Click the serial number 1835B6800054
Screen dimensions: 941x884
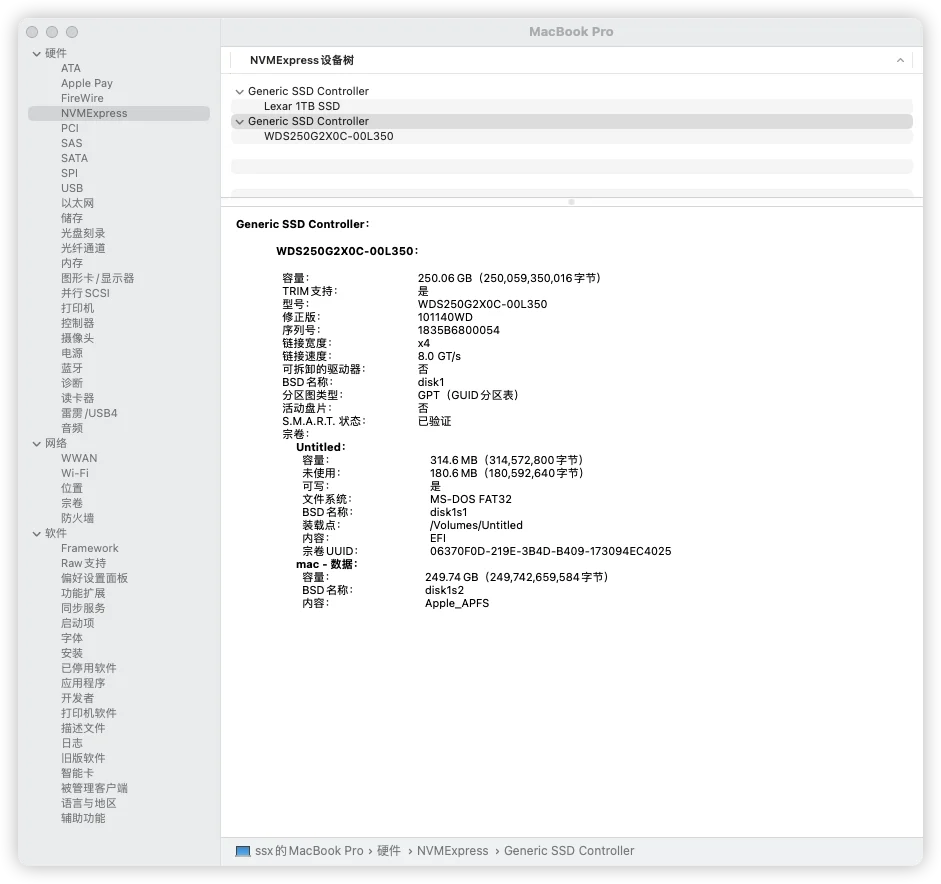[x=458, y=331]
